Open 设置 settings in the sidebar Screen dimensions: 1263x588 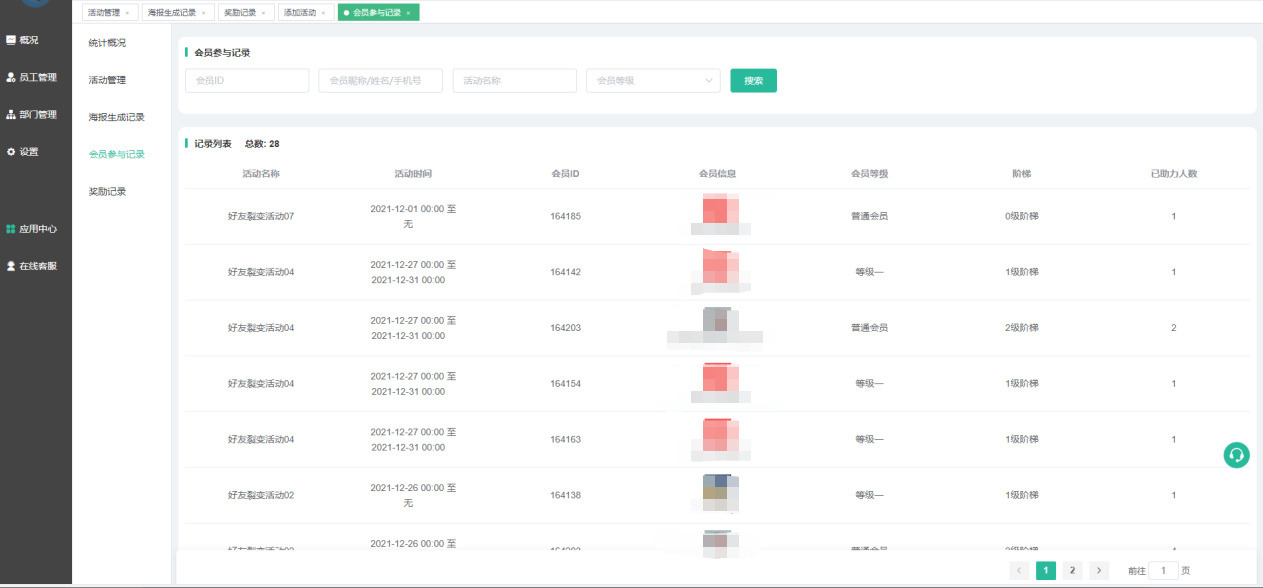23,152
